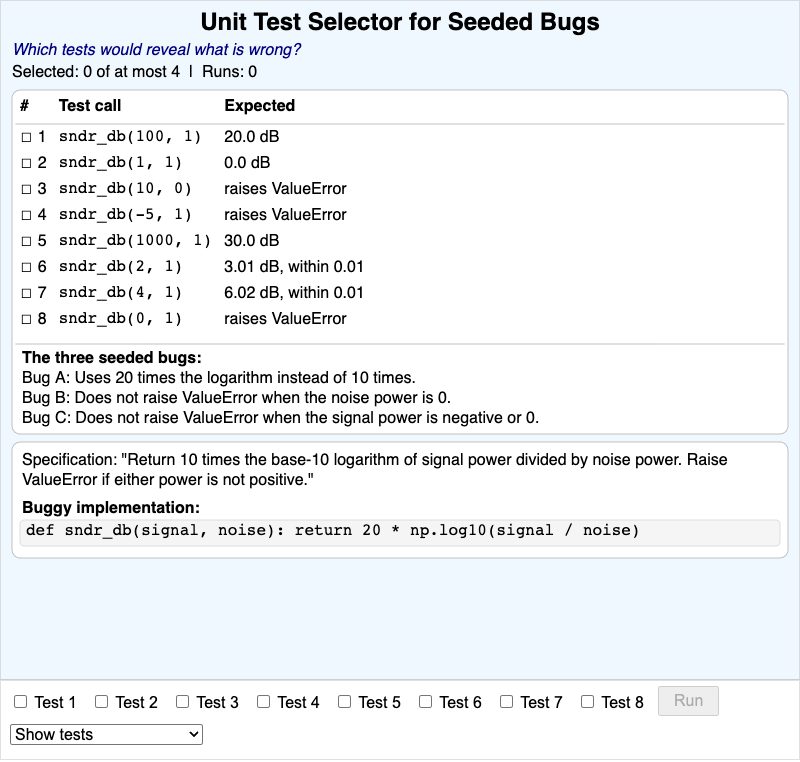Screen dimensions: 800x762
Task: Click the Run button
Action: pos(688,700)
